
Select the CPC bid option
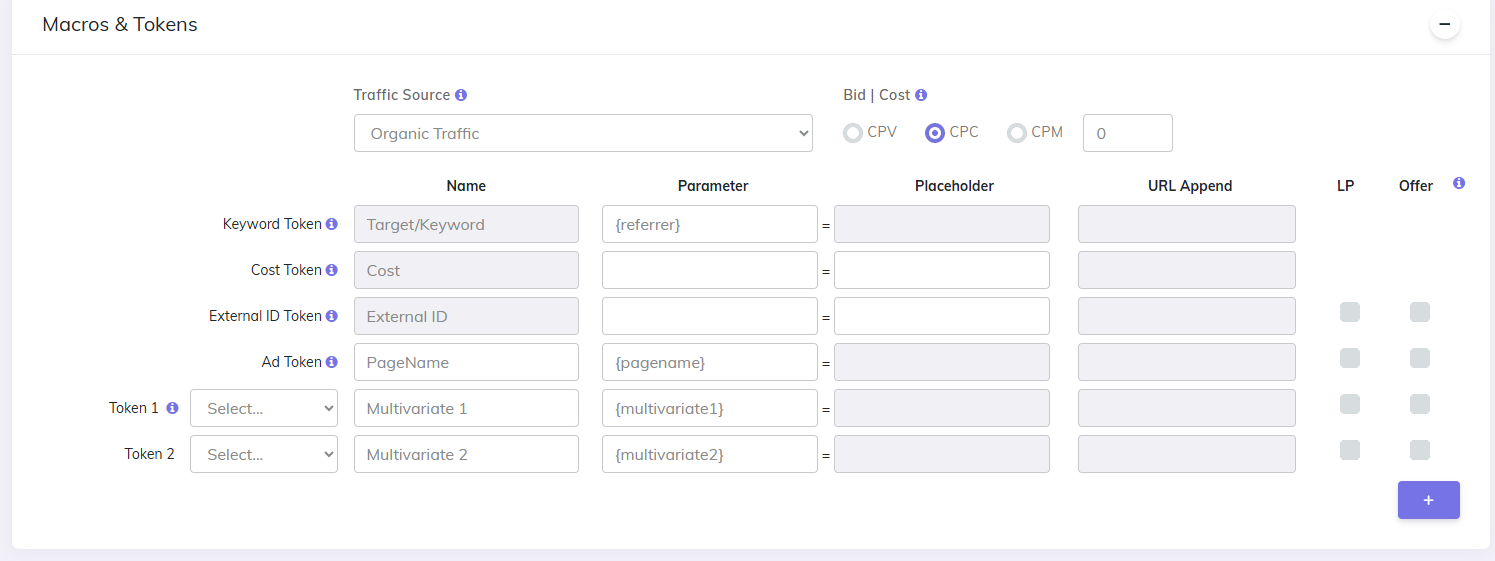935,133
